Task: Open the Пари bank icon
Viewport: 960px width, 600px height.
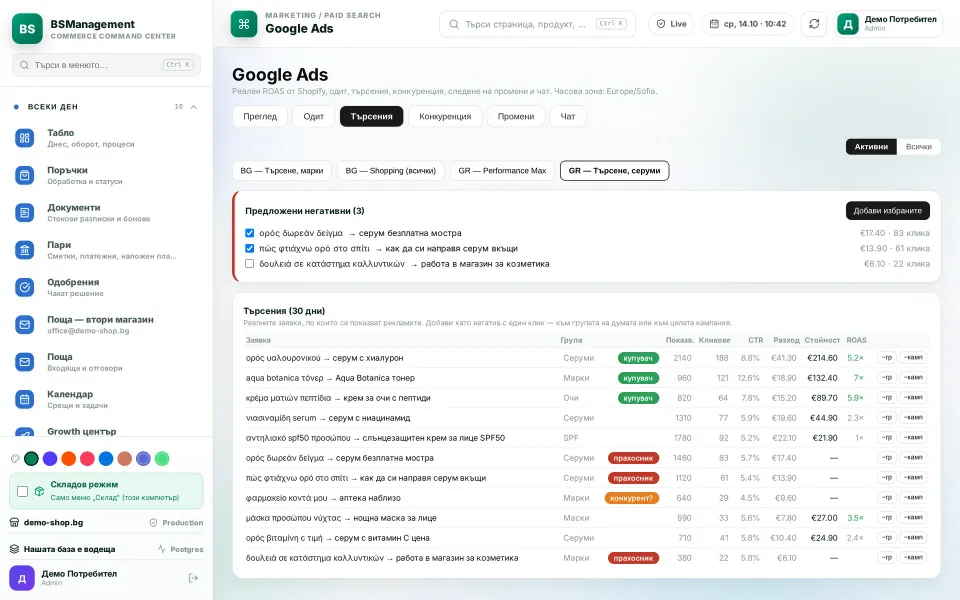Action: 24,250
